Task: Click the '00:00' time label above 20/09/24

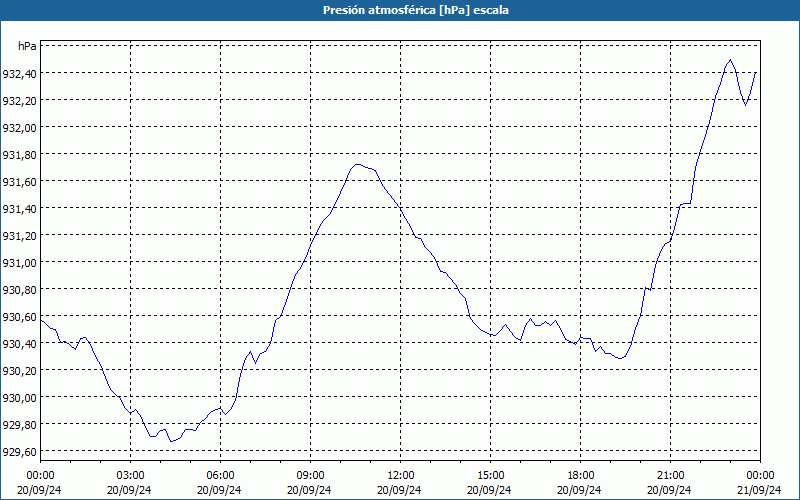Action: (40, 476)
